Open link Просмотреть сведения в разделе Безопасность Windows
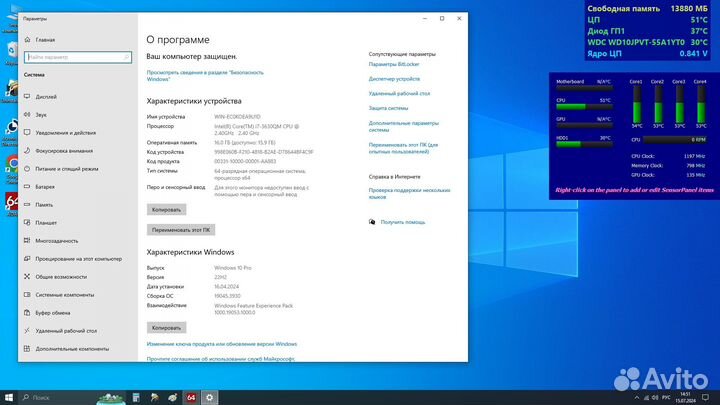720x405 pixels. click(205, 76)
